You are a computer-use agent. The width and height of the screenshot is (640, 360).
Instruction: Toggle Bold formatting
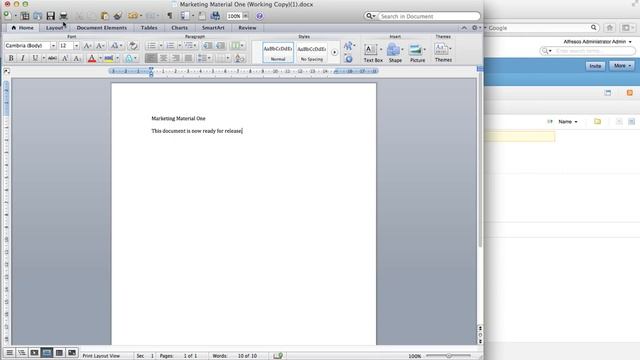click(x=11, y=58)
